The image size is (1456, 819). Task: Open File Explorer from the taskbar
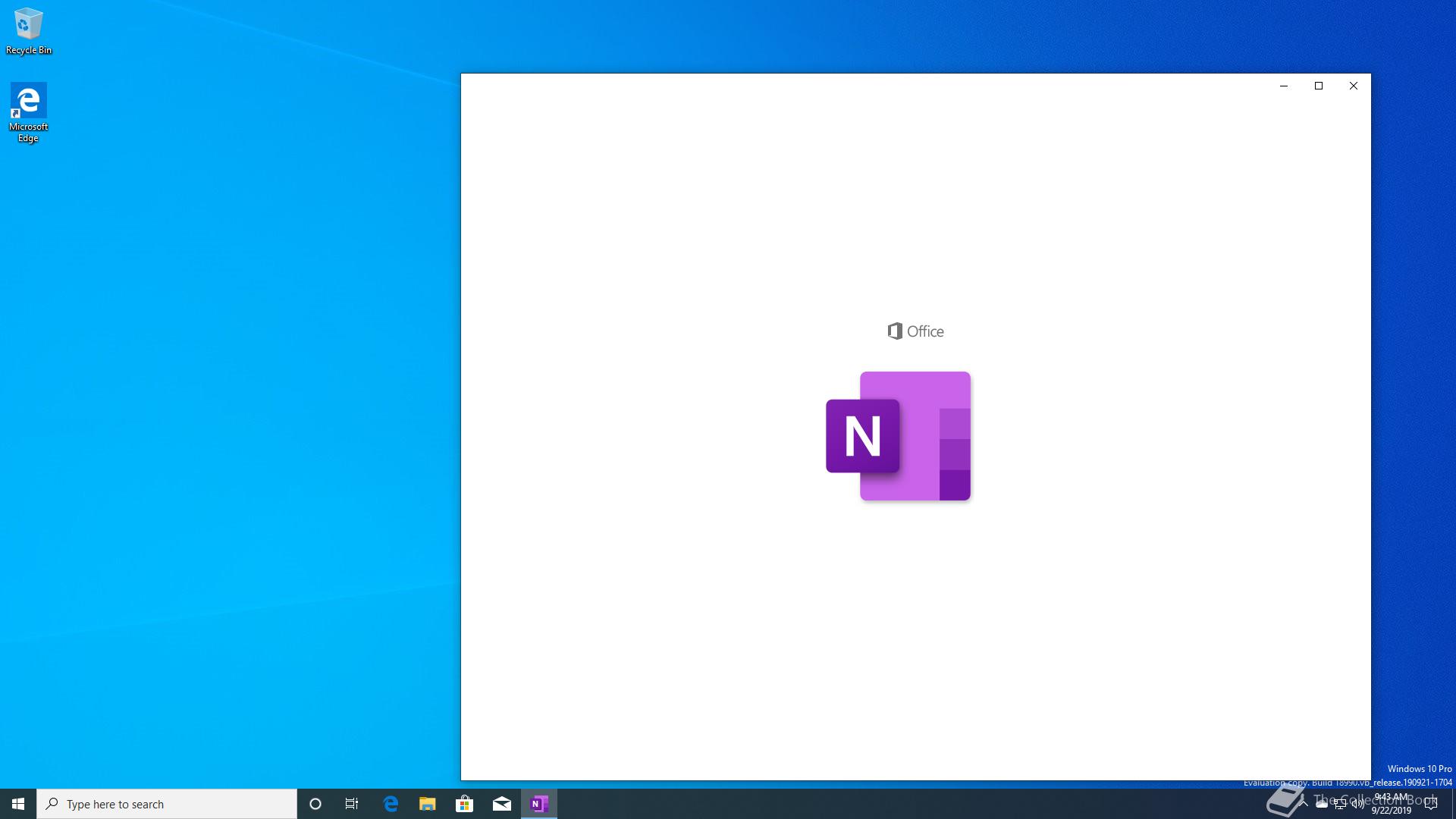click(x=428, y=804)
